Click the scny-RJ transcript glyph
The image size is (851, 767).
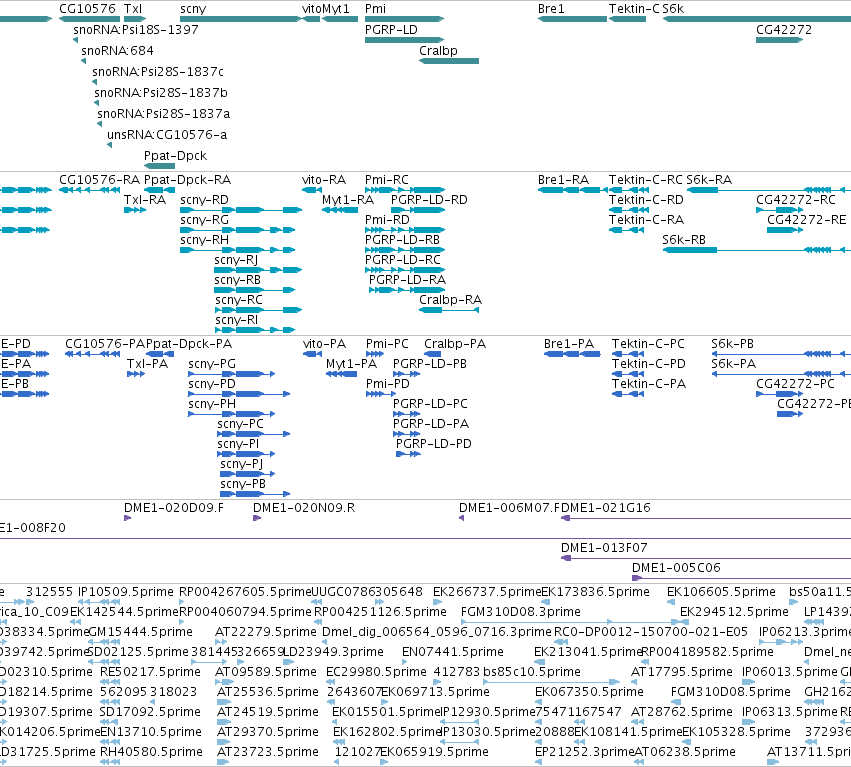coord(258,270)
